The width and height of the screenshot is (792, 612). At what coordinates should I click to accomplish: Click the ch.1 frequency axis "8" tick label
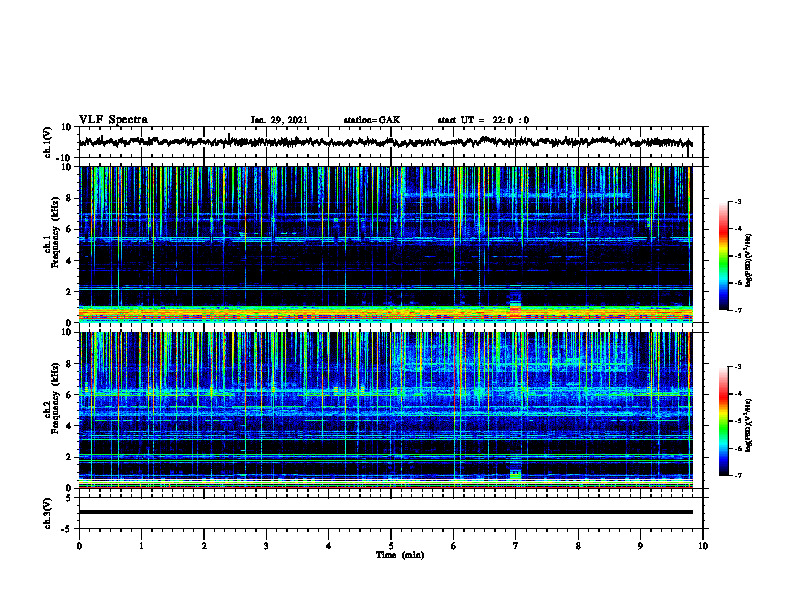[x=69, y=198]
